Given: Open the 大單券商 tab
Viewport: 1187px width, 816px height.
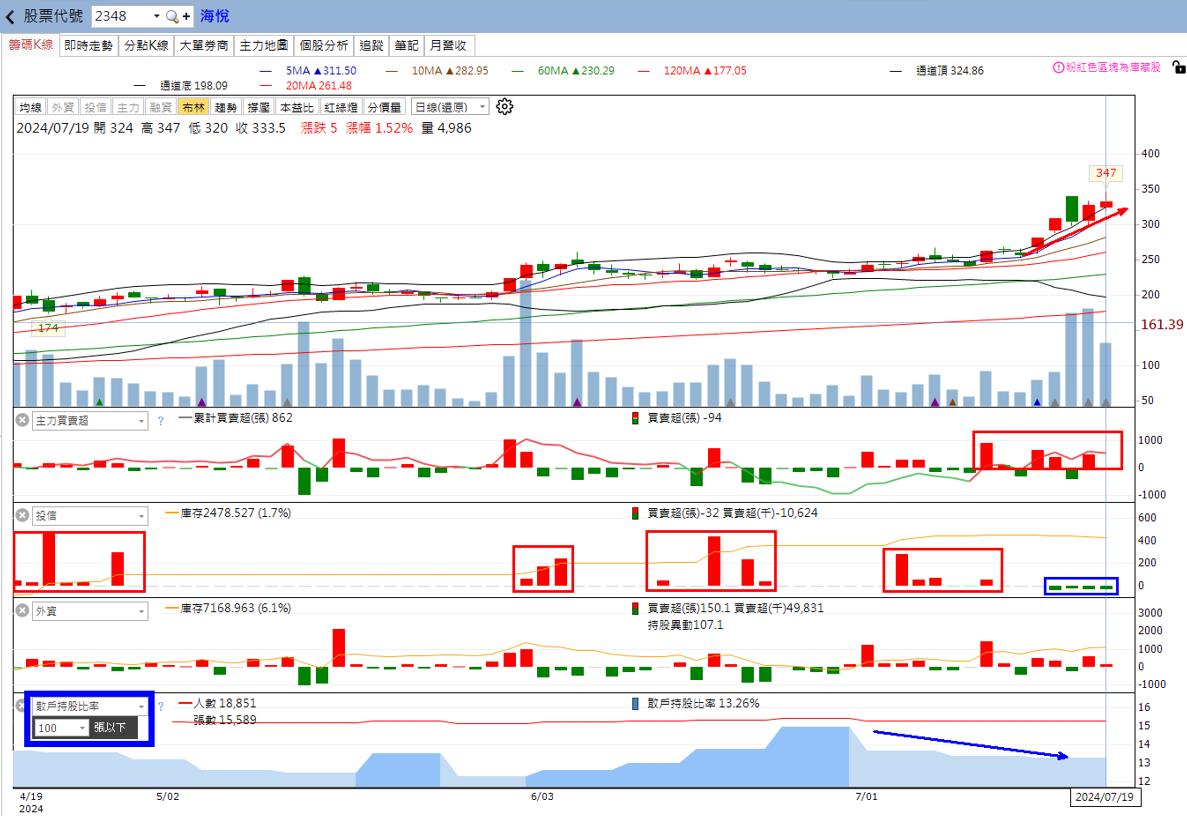Looking at the screenshot, I should coord(204,45).
